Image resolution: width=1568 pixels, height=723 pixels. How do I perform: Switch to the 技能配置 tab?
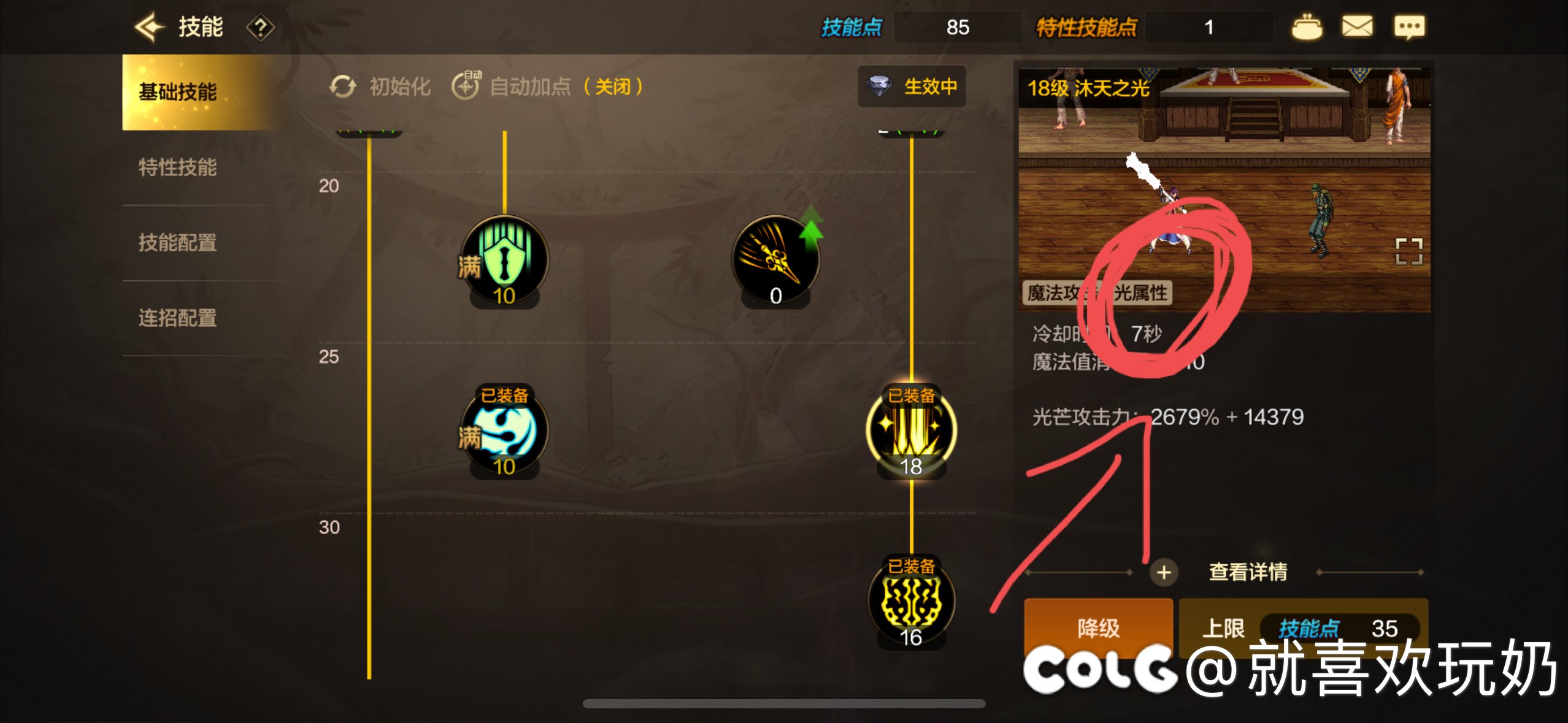click(178, 242)
